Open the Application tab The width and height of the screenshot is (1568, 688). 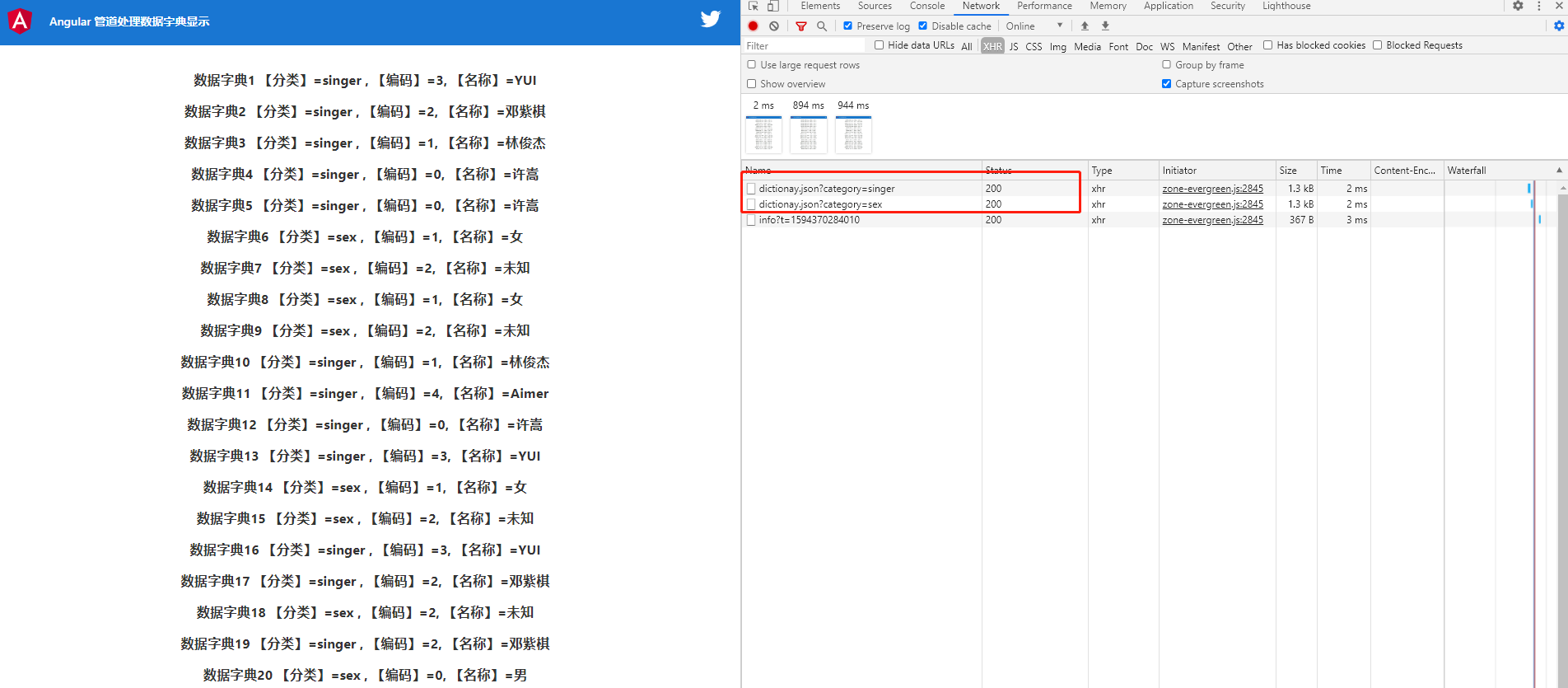point(1169,6)
